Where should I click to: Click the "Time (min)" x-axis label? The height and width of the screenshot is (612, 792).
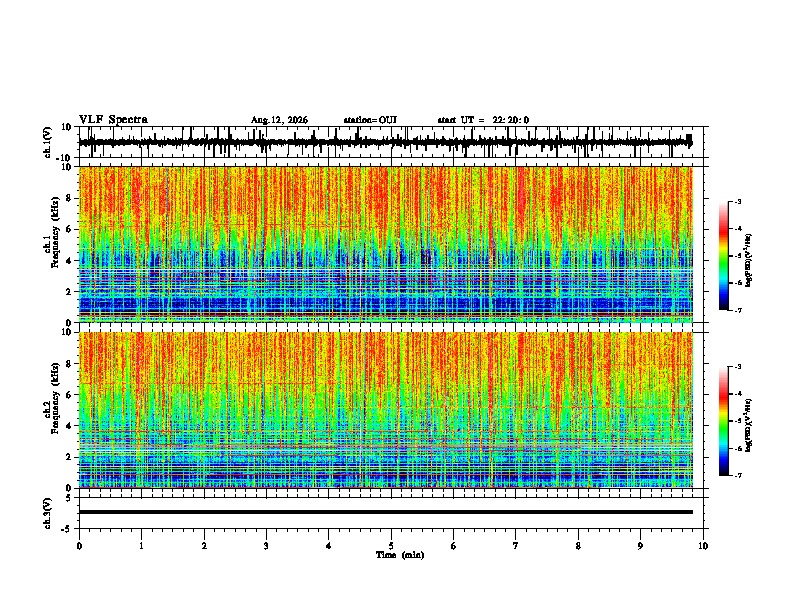pos(400,555)
